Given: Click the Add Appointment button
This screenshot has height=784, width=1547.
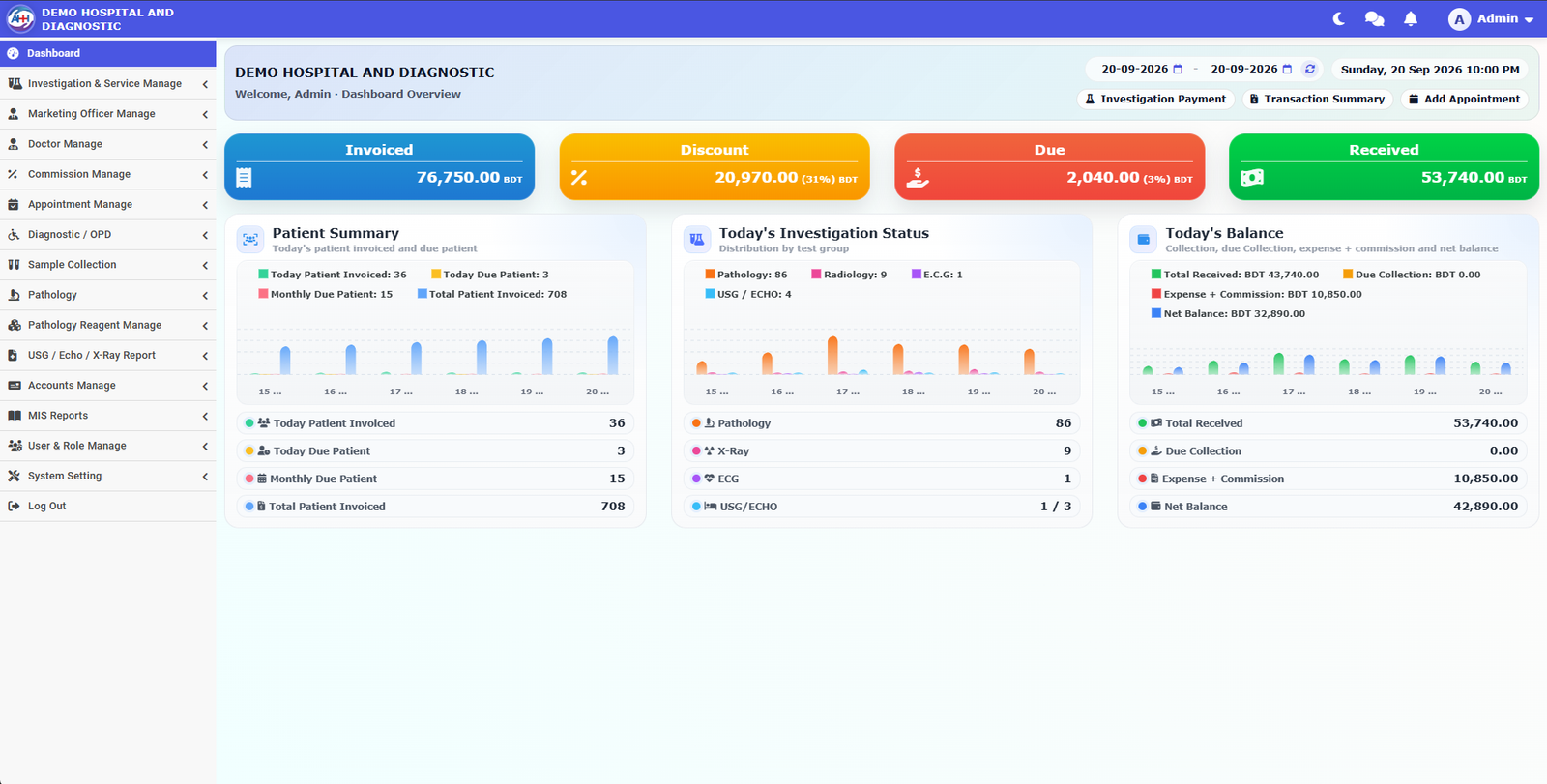Looking at the screenshot, I should pyautogui.click(x=1464, y=99).
